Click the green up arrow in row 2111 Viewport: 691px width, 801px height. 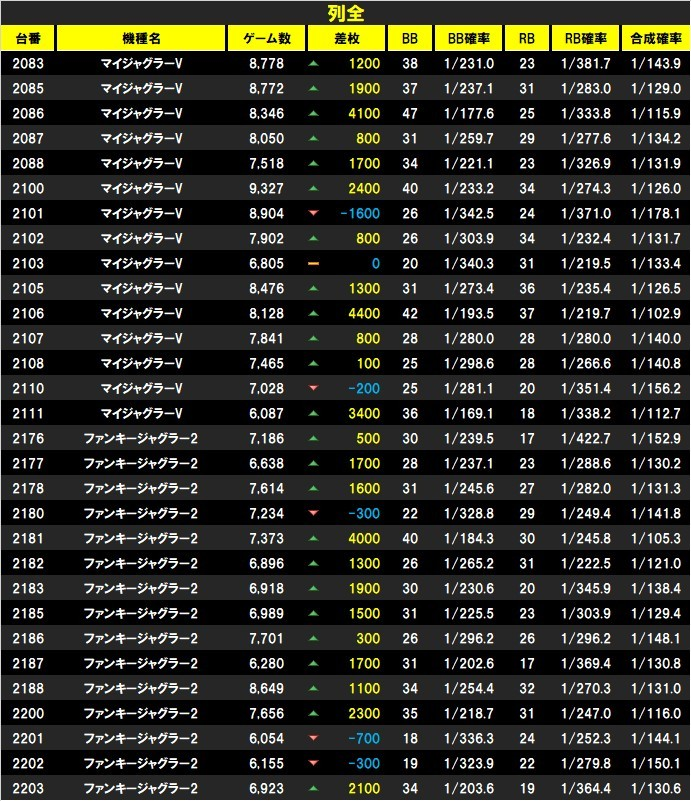[314, 413]
